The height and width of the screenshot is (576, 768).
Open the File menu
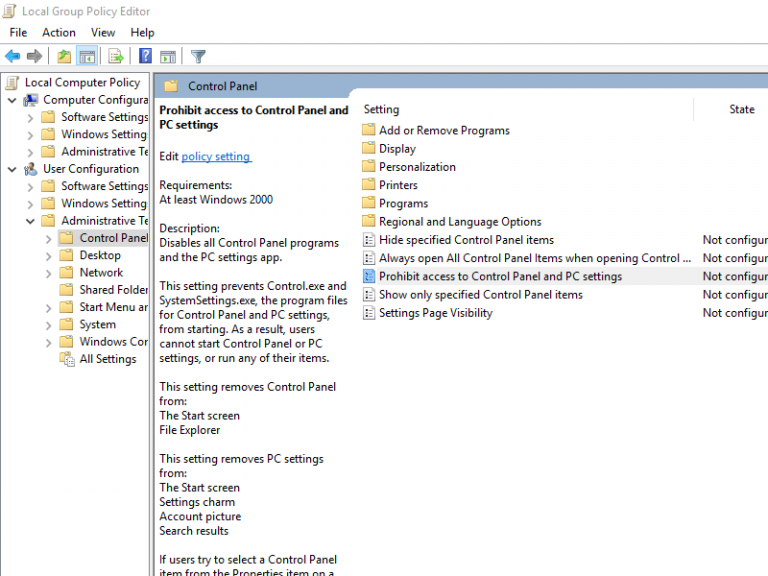point(18,32)
